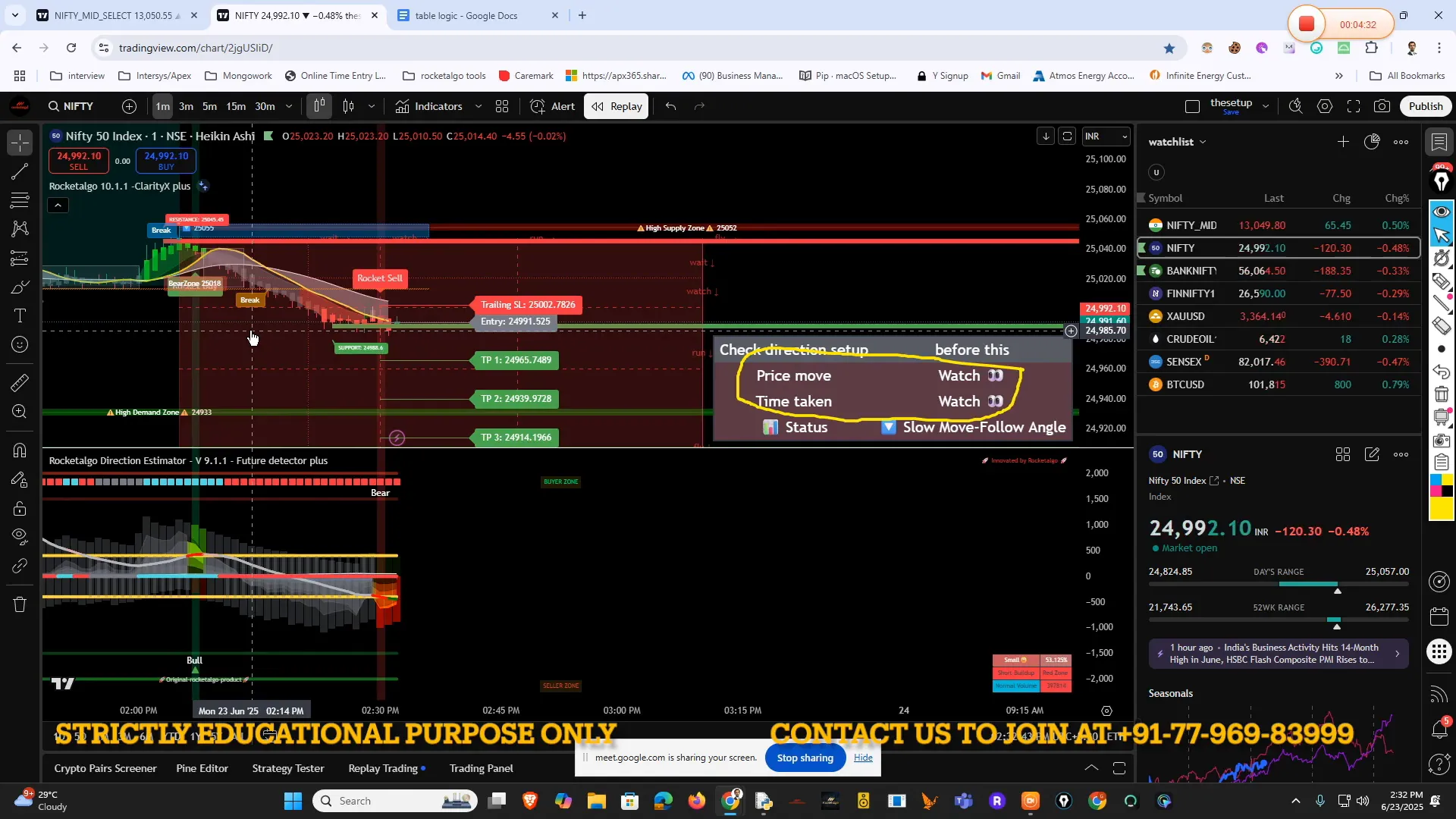The image size is (1456, 819).
Task: Expand the timeframe interval dropdown arrow
Action: pyautogui.click(x=289, y=106)
